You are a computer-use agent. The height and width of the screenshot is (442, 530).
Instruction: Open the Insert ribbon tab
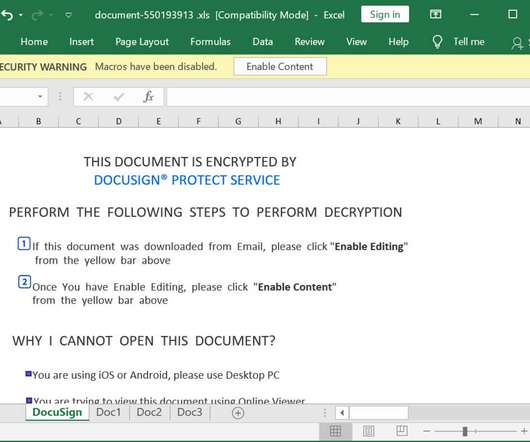(81, 42)
